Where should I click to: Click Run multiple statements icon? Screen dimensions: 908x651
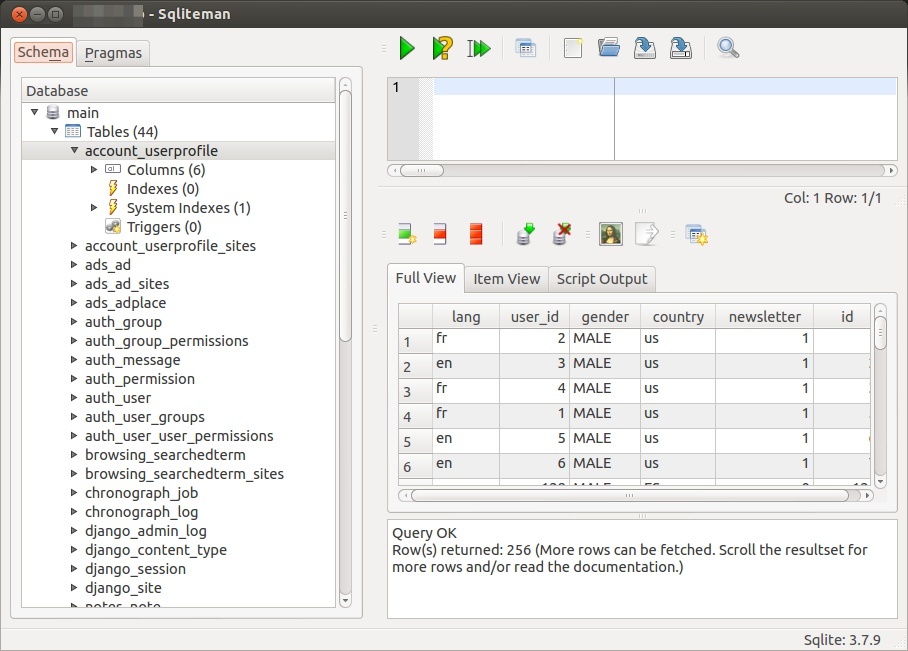478,48
